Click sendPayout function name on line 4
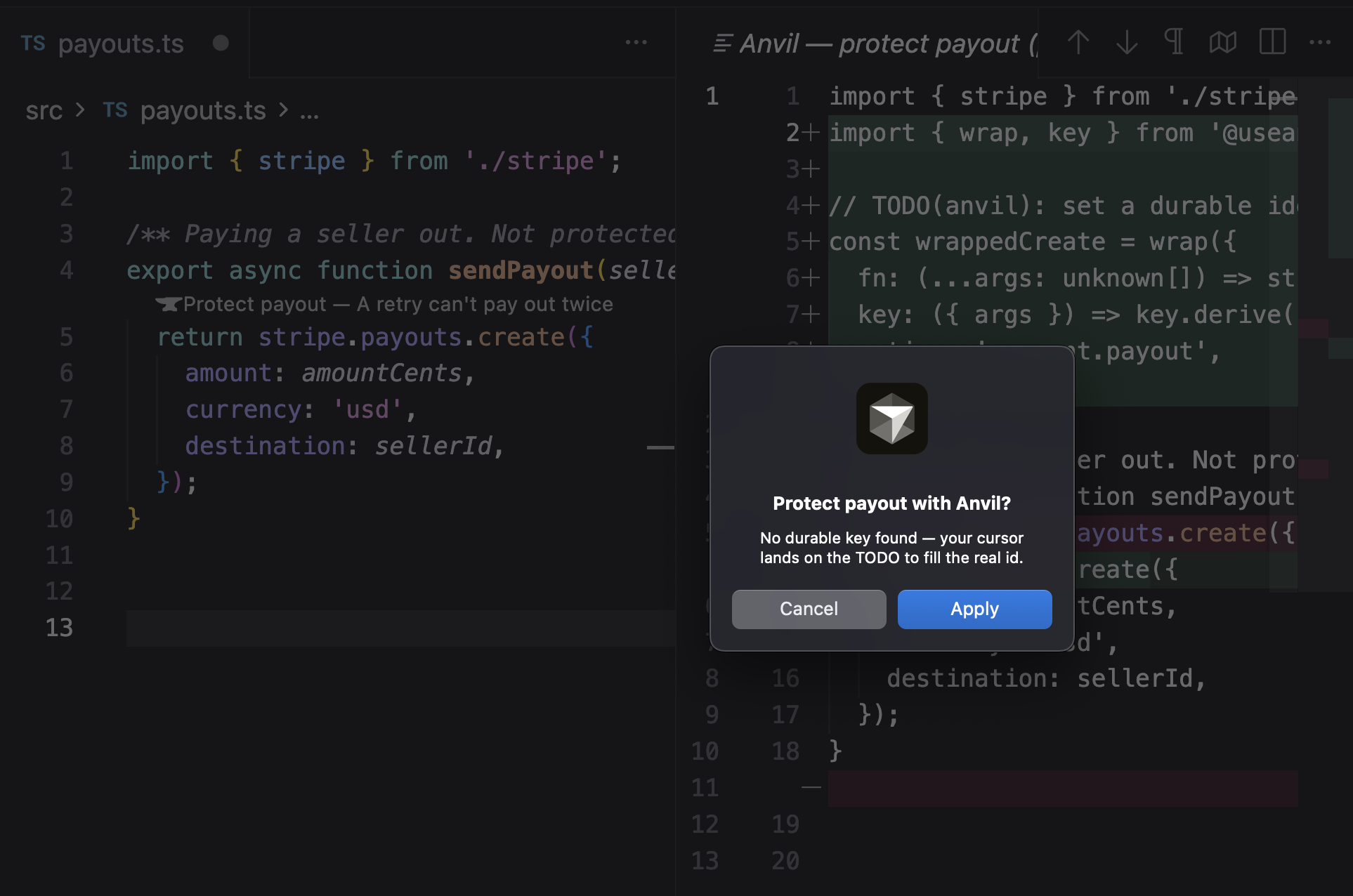Screen dimensions: 1353x896 [x=521, y=270]
